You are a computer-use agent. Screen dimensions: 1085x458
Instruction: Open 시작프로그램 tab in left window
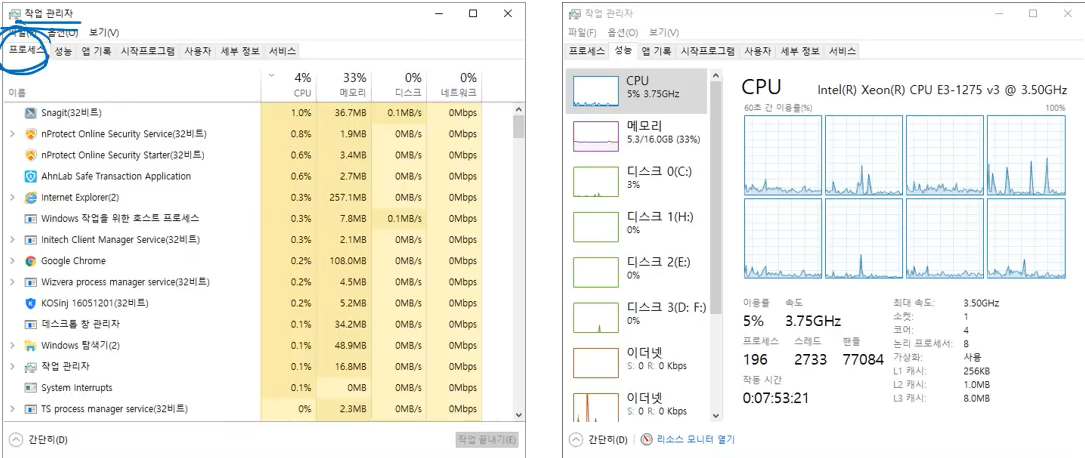(147, 51)
